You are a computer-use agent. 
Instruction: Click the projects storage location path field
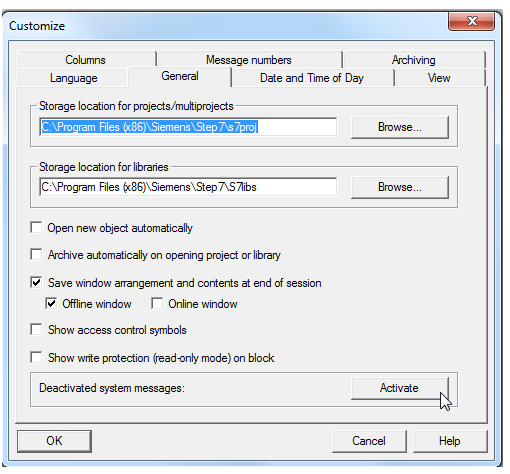188,127
